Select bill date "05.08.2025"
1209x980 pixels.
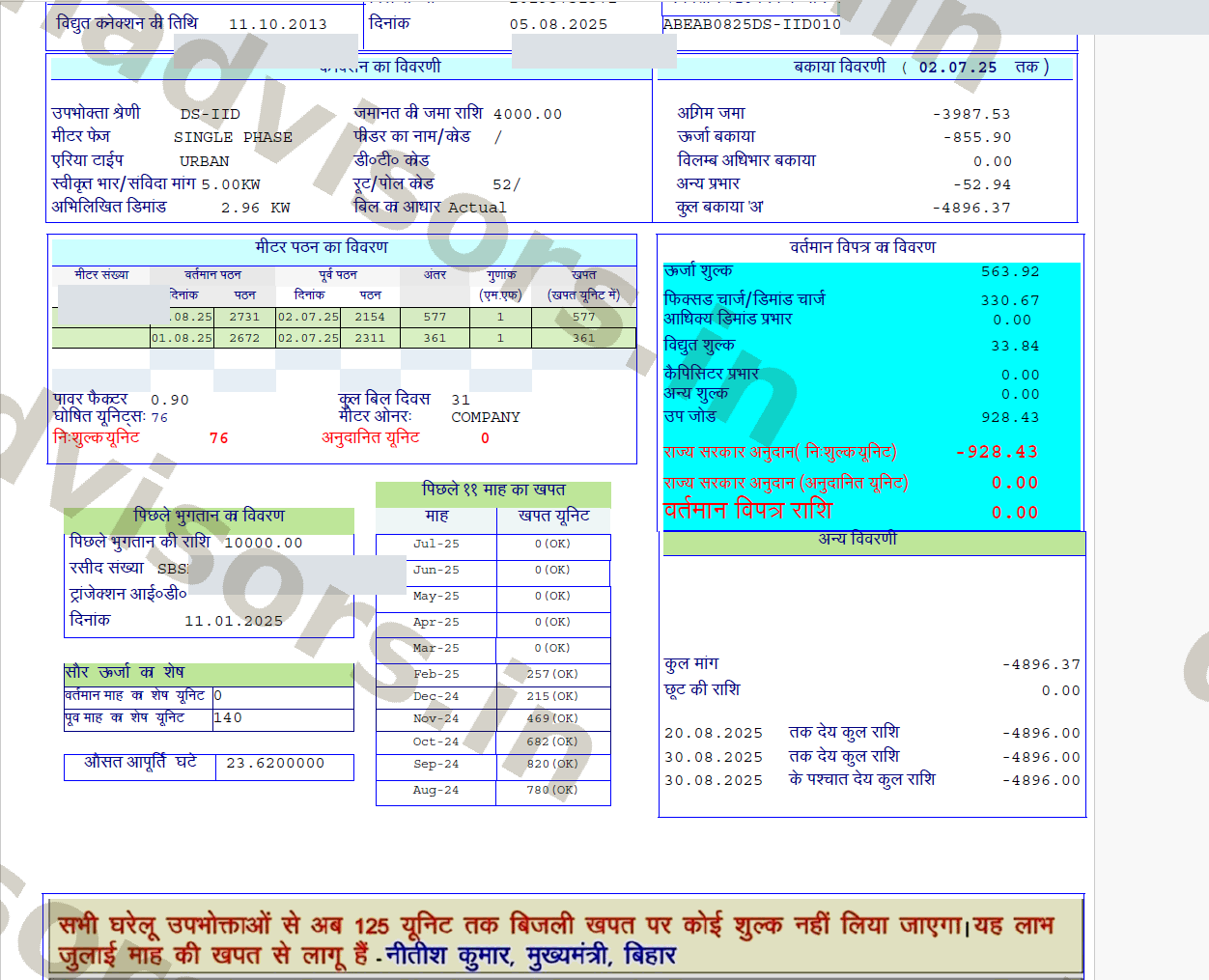(x=559, y=24)
